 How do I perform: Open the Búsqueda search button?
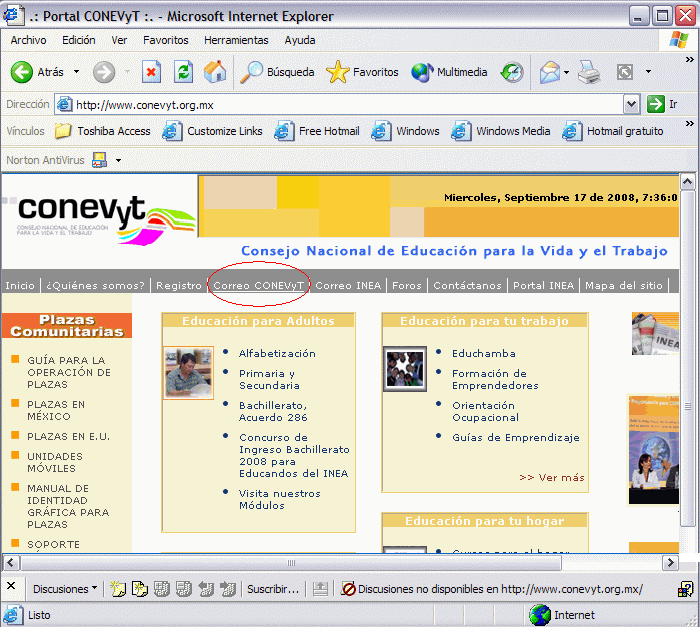click(277, 72)
